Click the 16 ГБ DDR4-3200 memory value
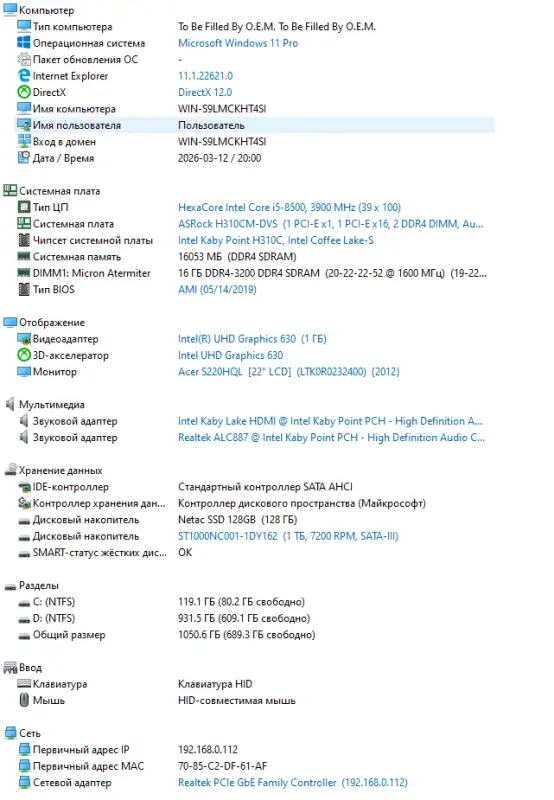This screenshot has width=554, height=800. coord(332,273)
